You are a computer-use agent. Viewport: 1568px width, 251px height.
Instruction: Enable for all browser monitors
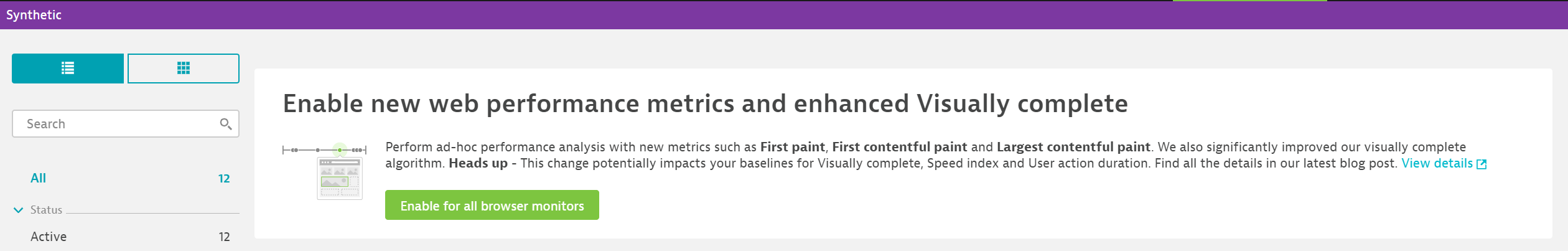[x=492, y=205]
